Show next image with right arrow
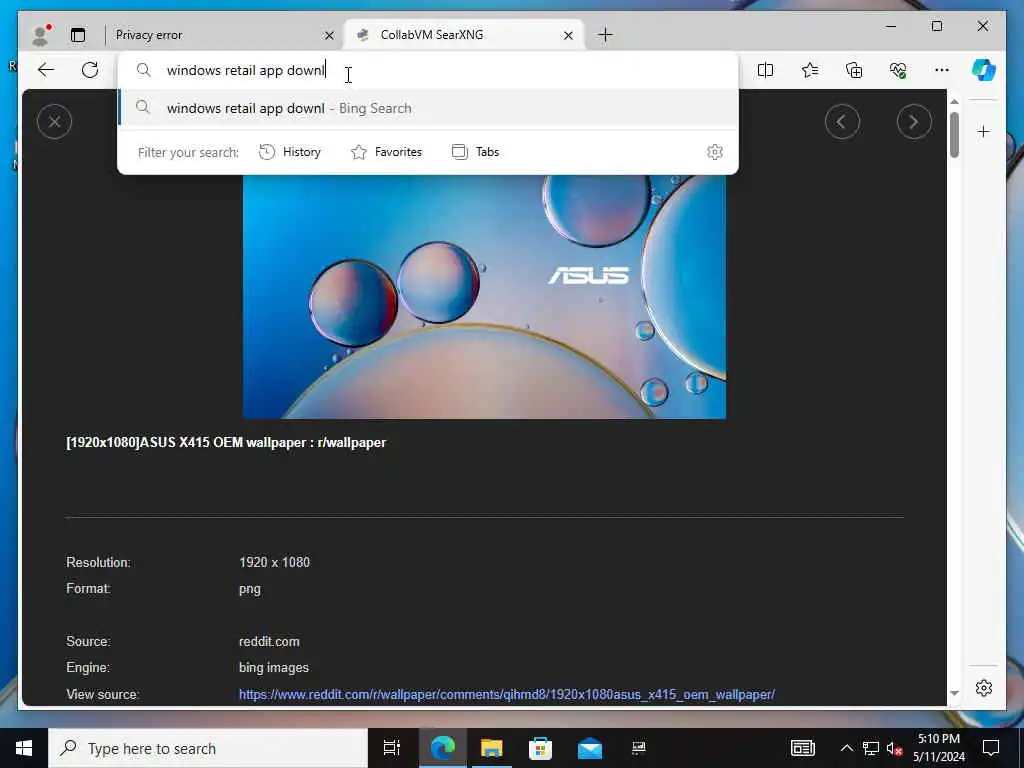The image size is (1024, 768). click(914, 121)
